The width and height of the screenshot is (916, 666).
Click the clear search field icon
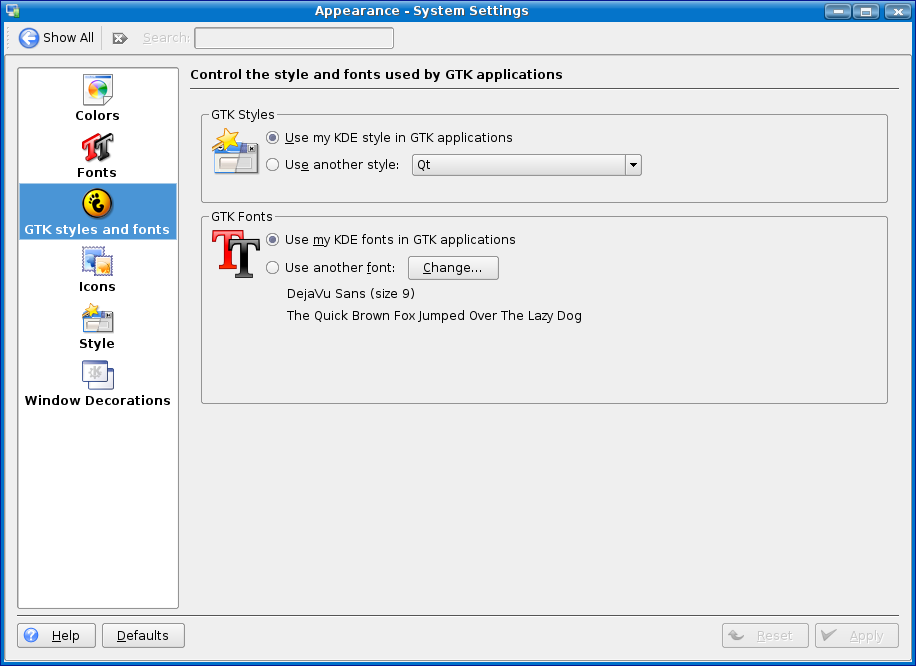tap(120, 38)
